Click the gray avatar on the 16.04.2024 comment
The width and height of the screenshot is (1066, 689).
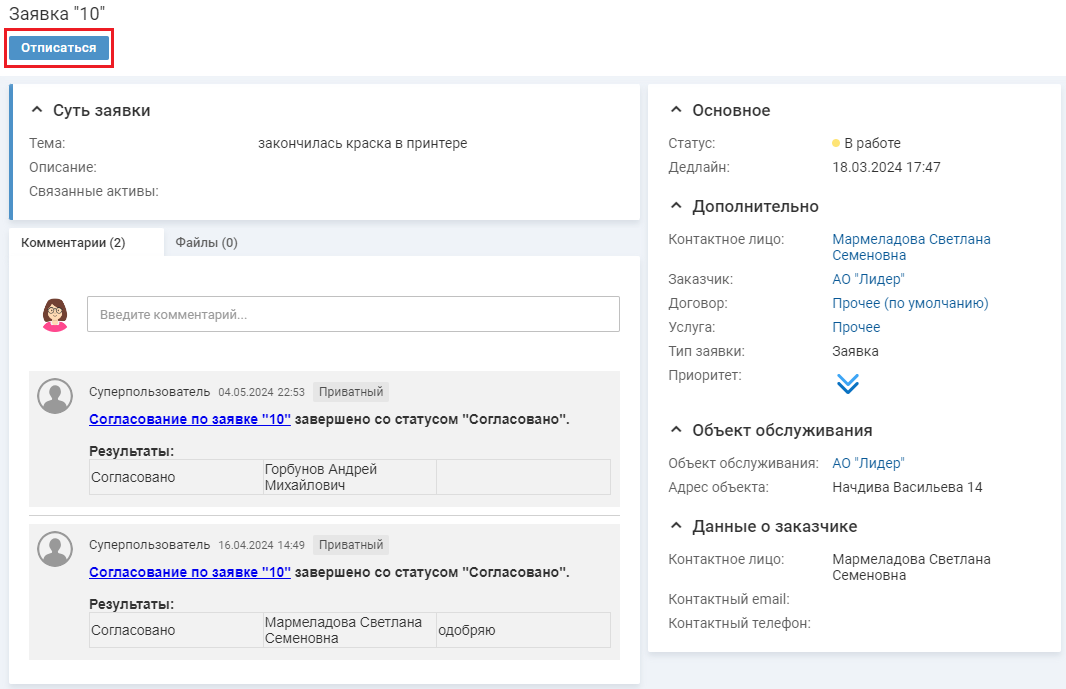[55, 549]
